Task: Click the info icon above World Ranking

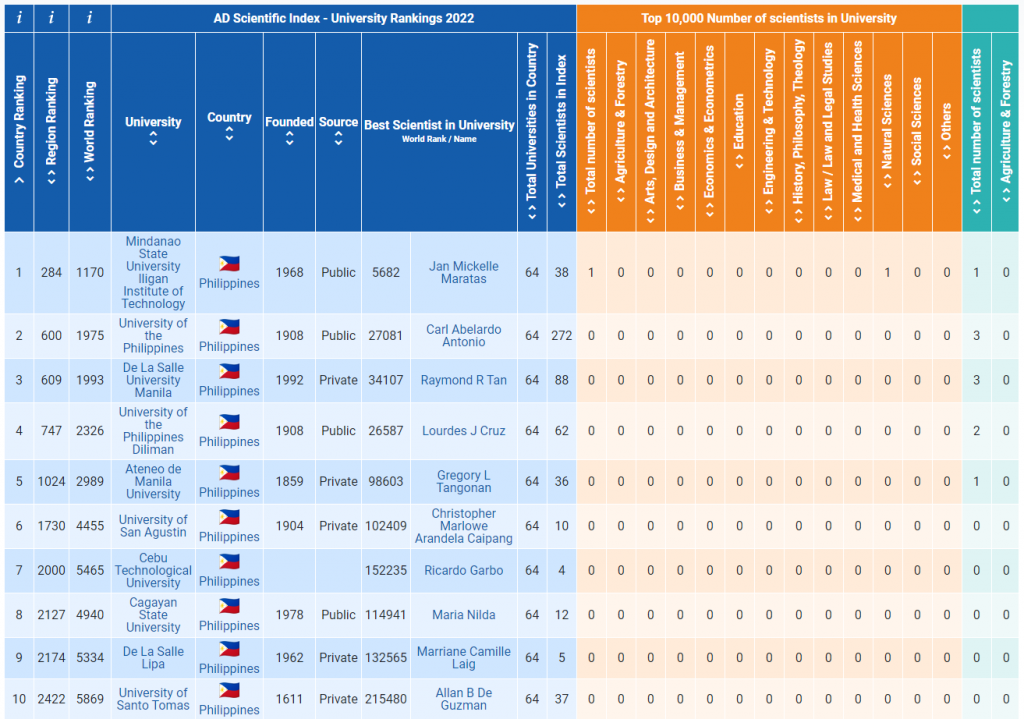Action: tap(89, 18)
